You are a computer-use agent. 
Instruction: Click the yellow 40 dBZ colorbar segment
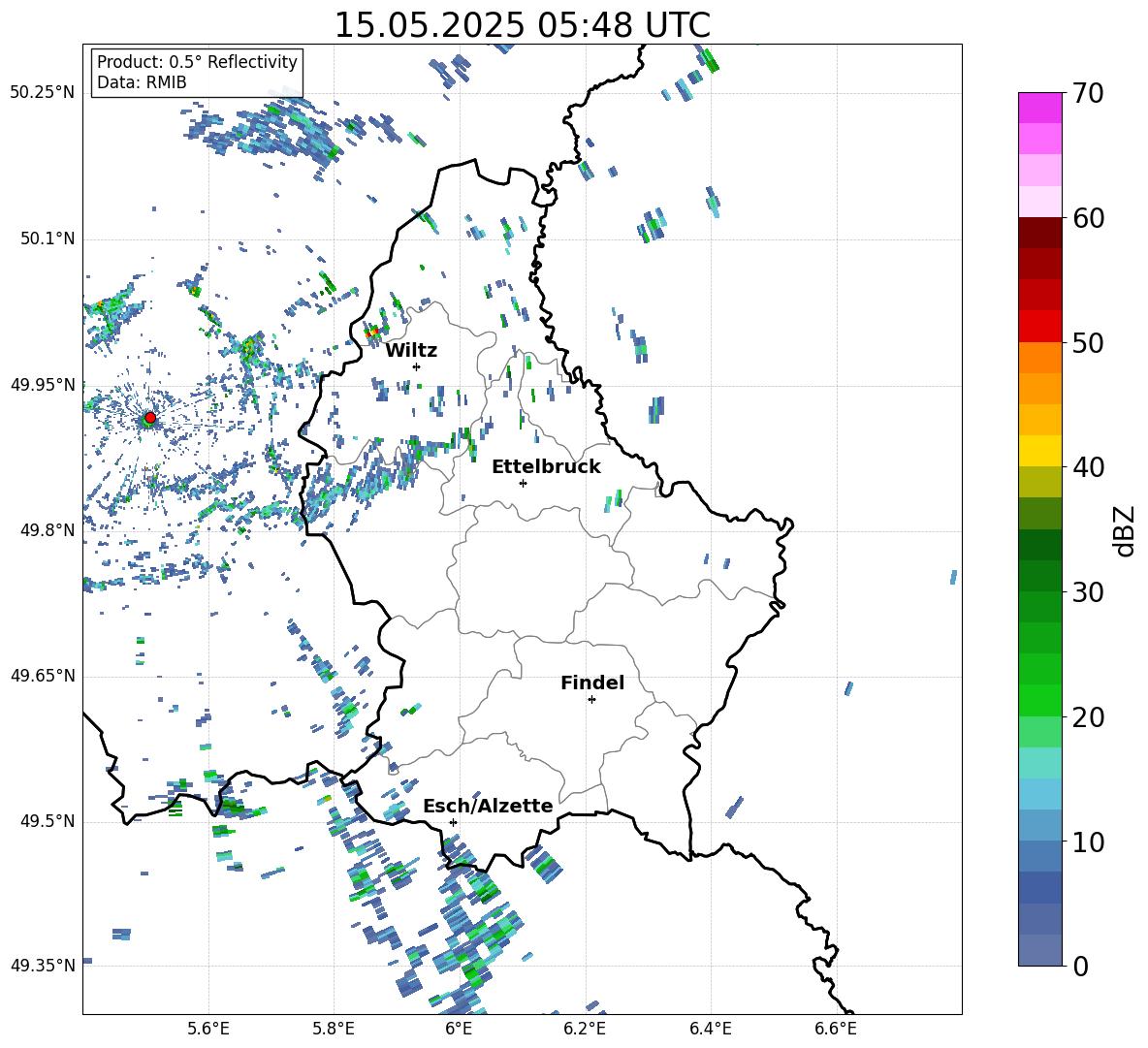[1039, 451]
